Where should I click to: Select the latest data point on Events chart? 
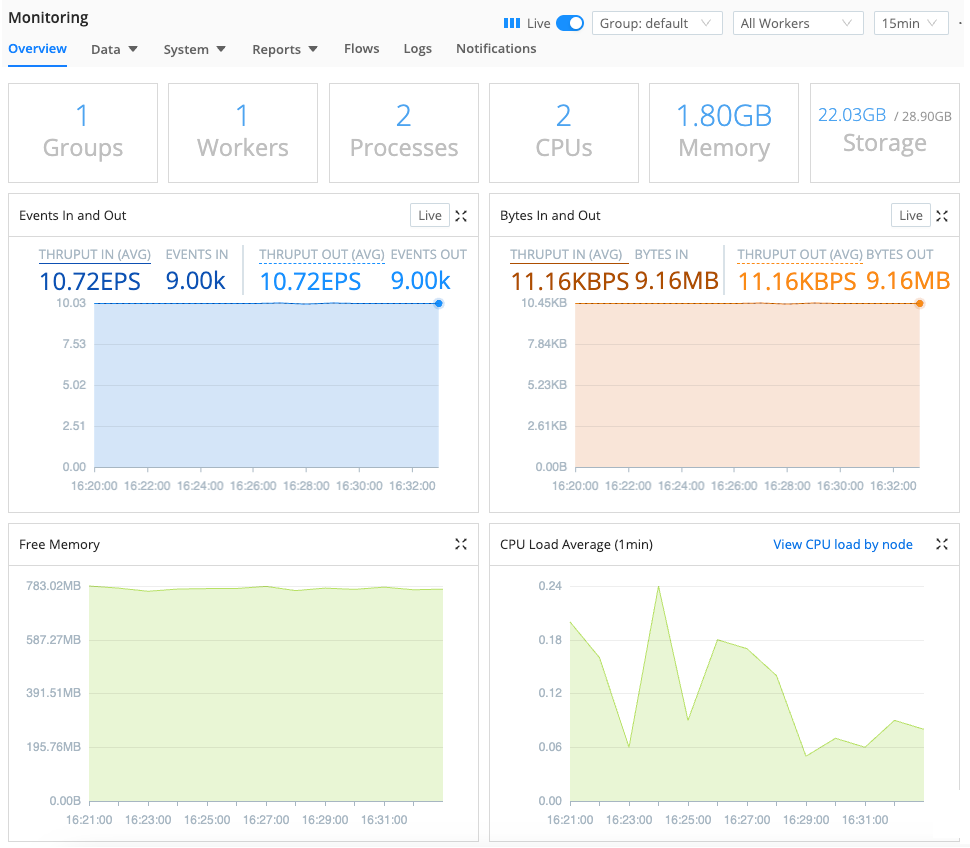(437, 305)
